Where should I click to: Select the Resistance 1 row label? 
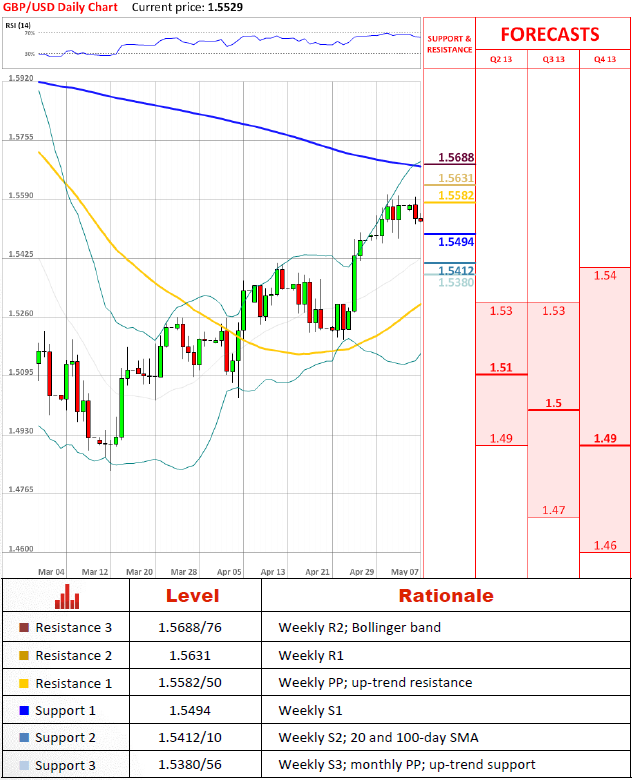point(74,683)
